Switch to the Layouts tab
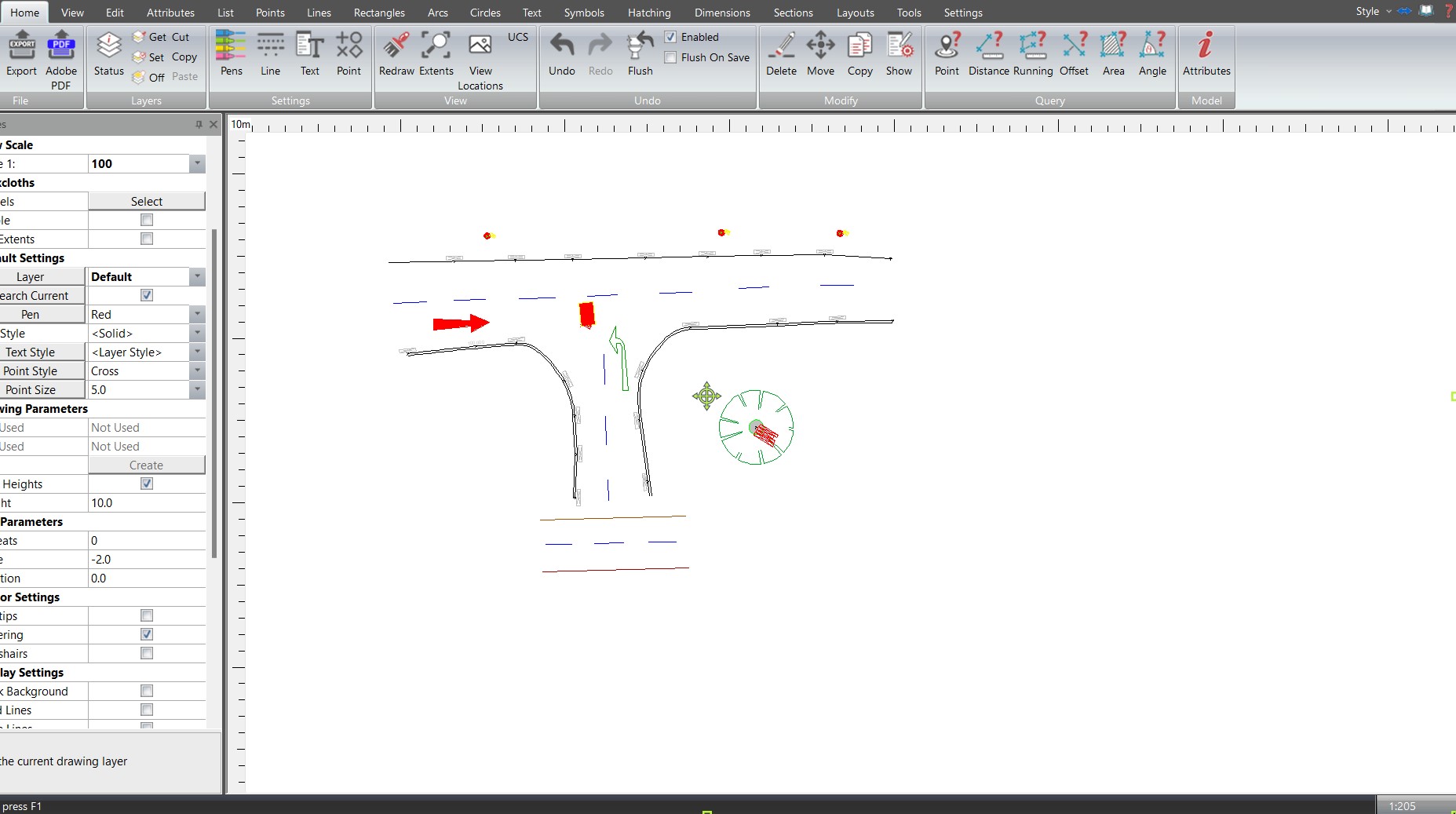Image resolution: width=1456 pixels, height=814 pixels. tap(855, 13)
